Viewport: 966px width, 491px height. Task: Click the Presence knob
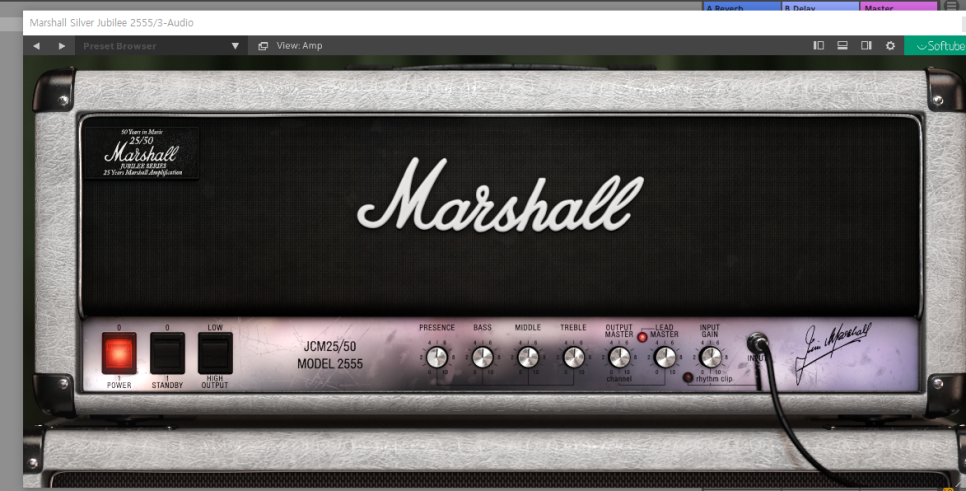coord(436,357)
